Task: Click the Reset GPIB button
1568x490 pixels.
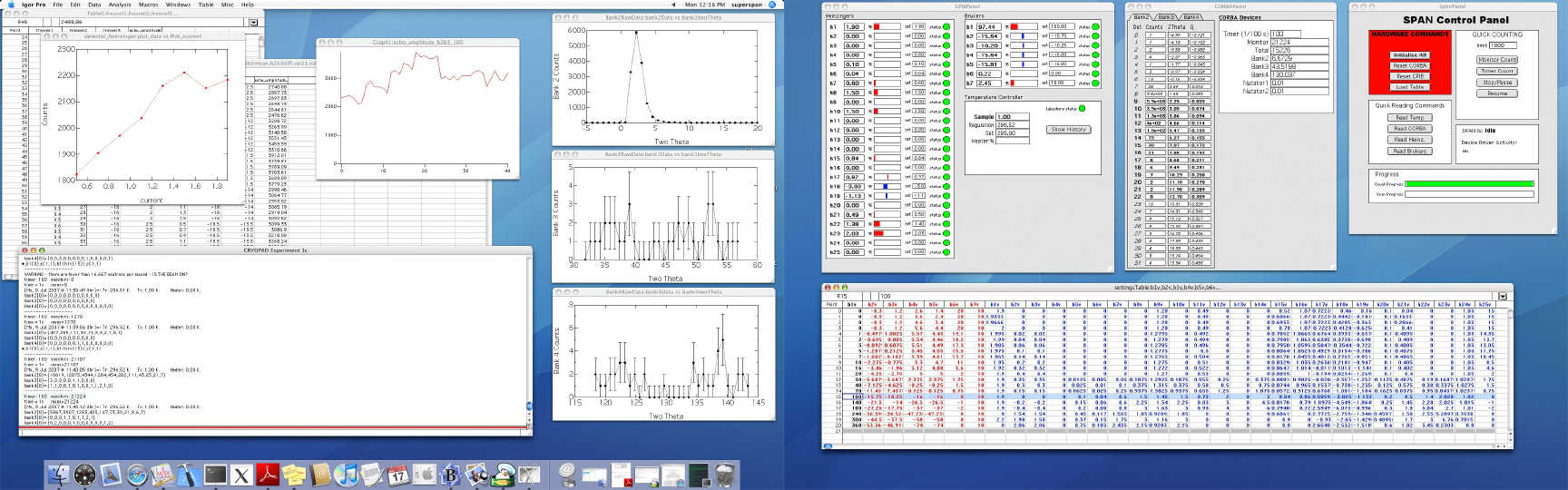Action: point(1410,77)
